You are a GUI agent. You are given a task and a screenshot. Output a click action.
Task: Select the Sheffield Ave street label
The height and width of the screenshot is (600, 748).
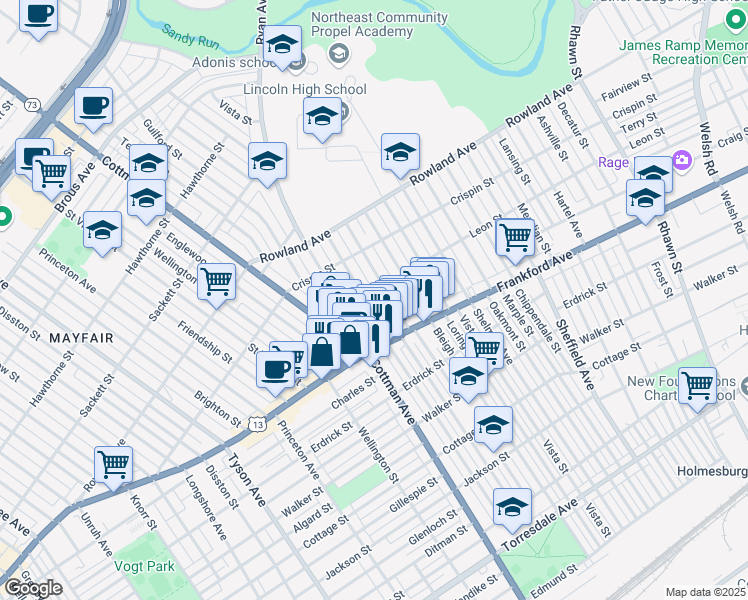575,355
